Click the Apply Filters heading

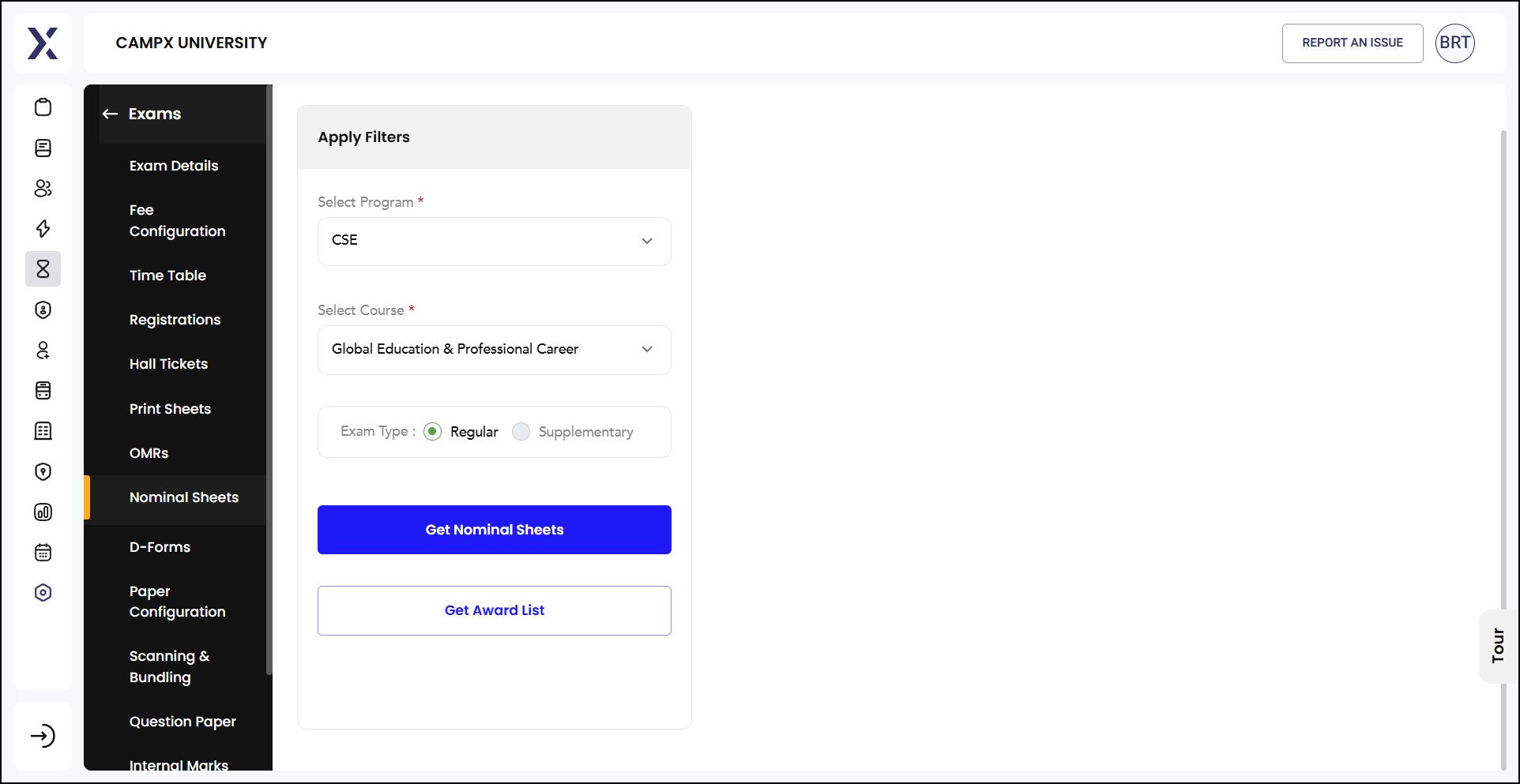pyautogui.click(x=363, y=137)
